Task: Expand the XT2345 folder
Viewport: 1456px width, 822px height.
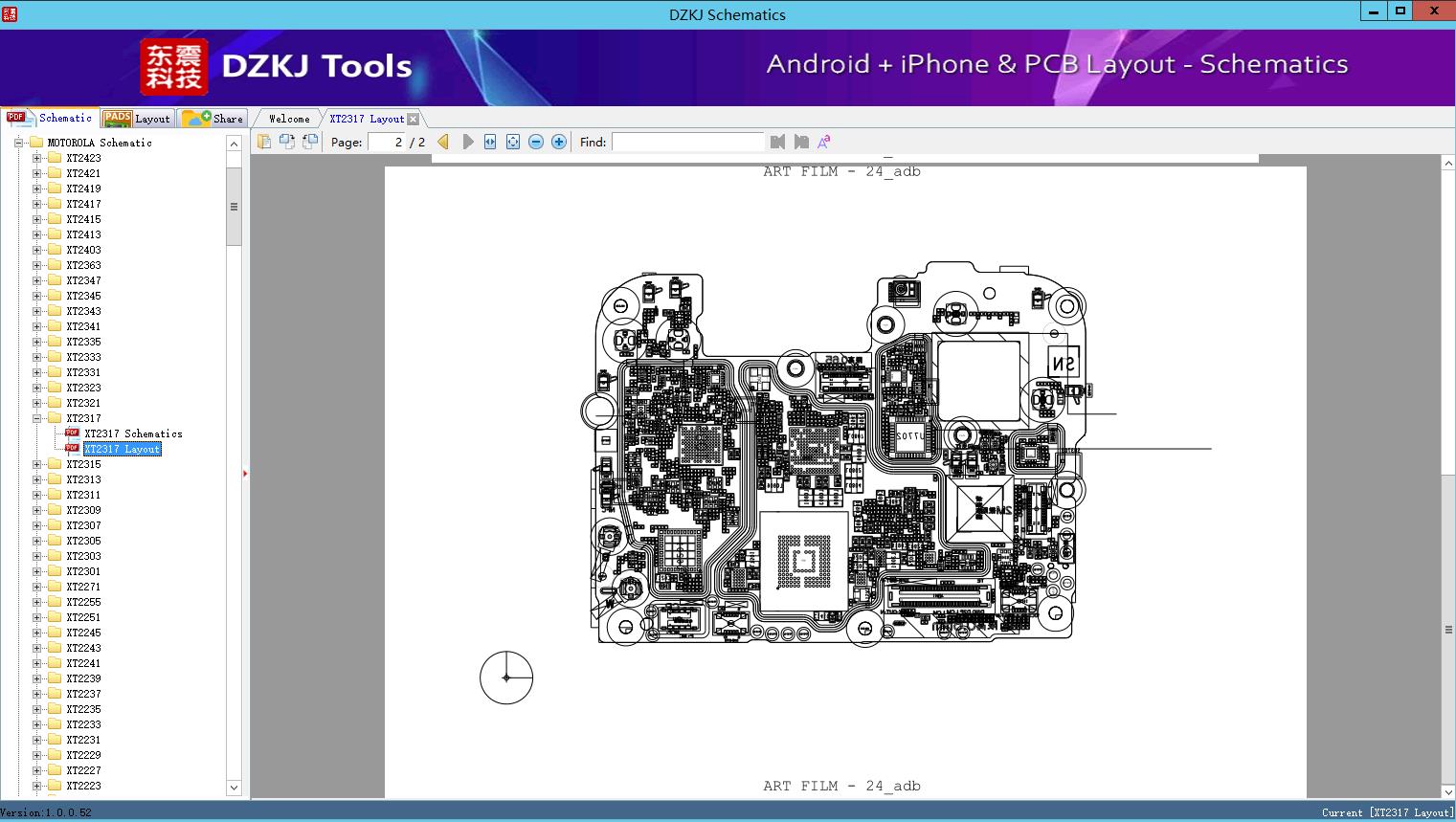Action: (x=36, y=296)
